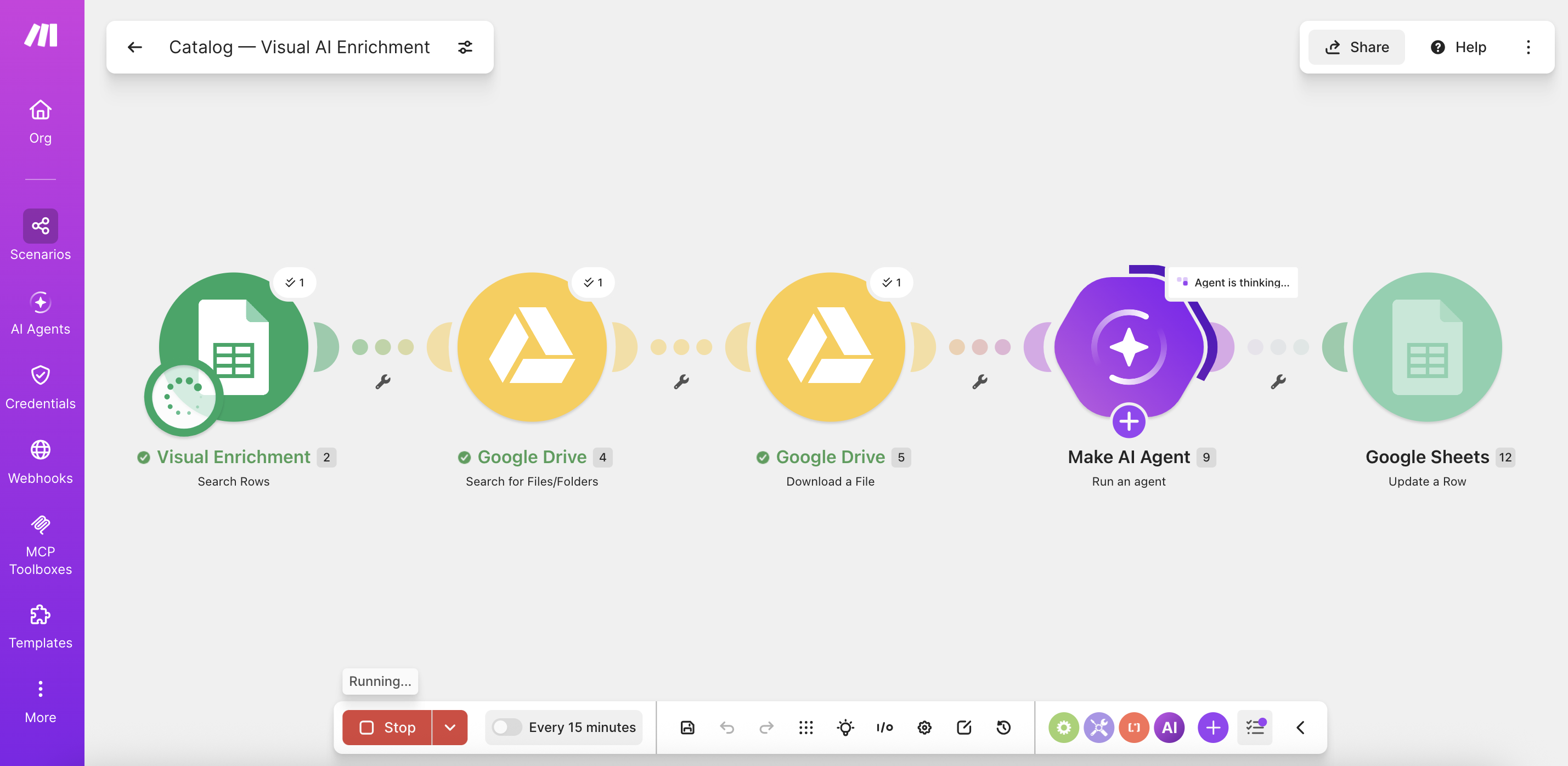Toggle the Every 15 minutes schedule switch
Screen dimensions: 1568x766
[x=506, y=727]
